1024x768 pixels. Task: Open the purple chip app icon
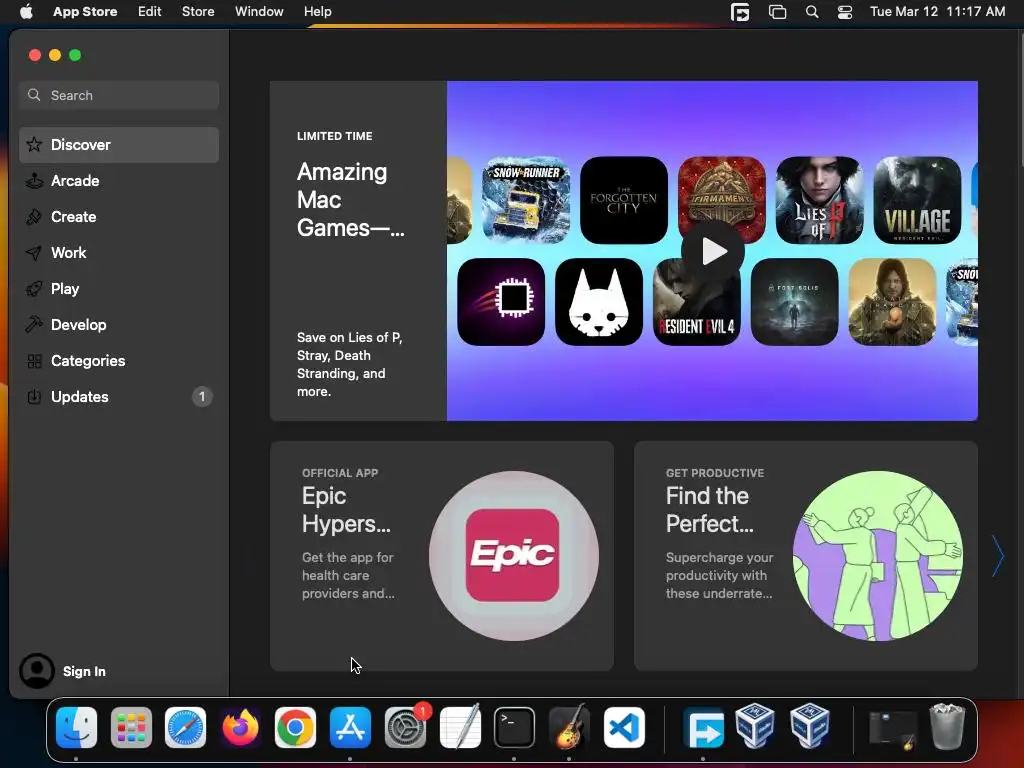click(501, 302)
